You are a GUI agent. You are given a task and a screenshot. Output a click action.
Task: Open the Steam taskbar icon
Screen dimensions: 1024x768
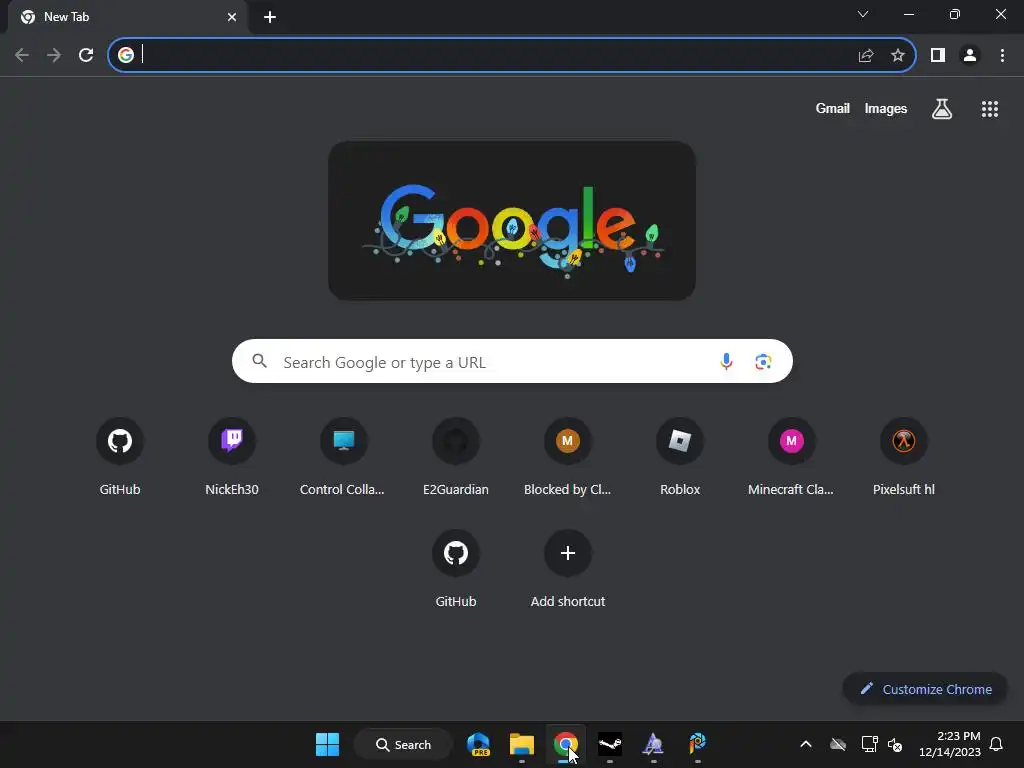click(609, 744)
